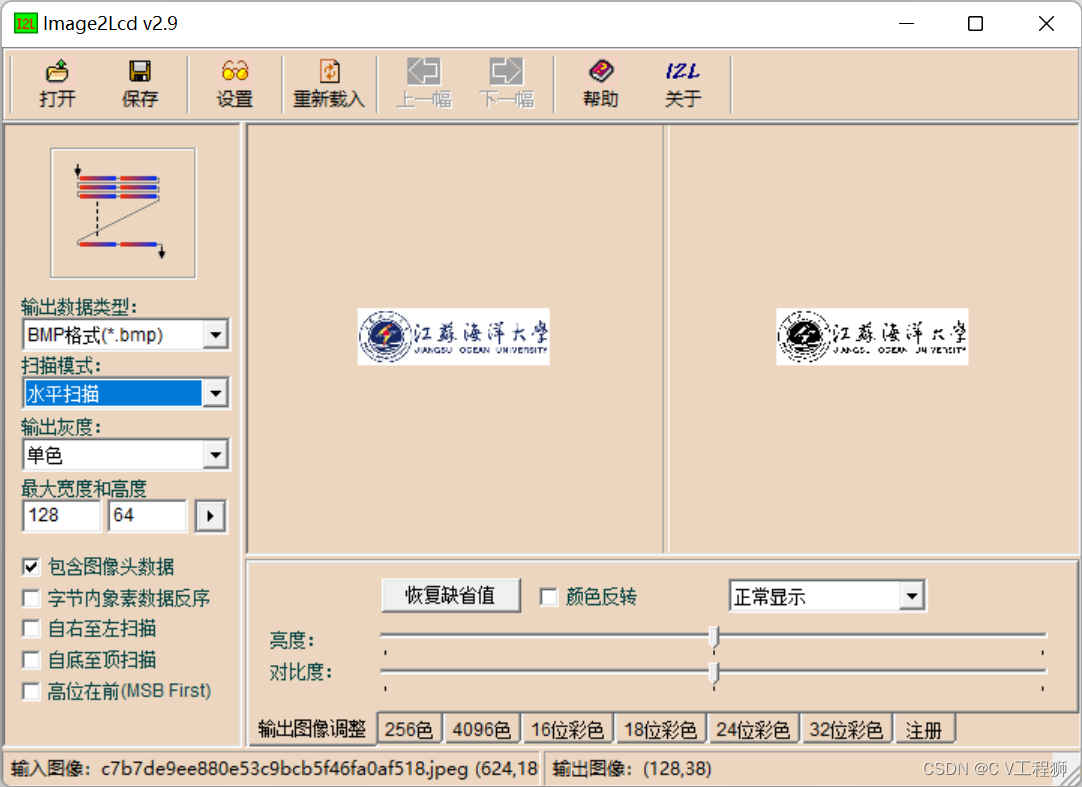Viewport: 1082px width, 787px height.
Task: Click the 恢复缺省值 (restore defaults) button
Action: pyautogui.click(x=451, y=595)
